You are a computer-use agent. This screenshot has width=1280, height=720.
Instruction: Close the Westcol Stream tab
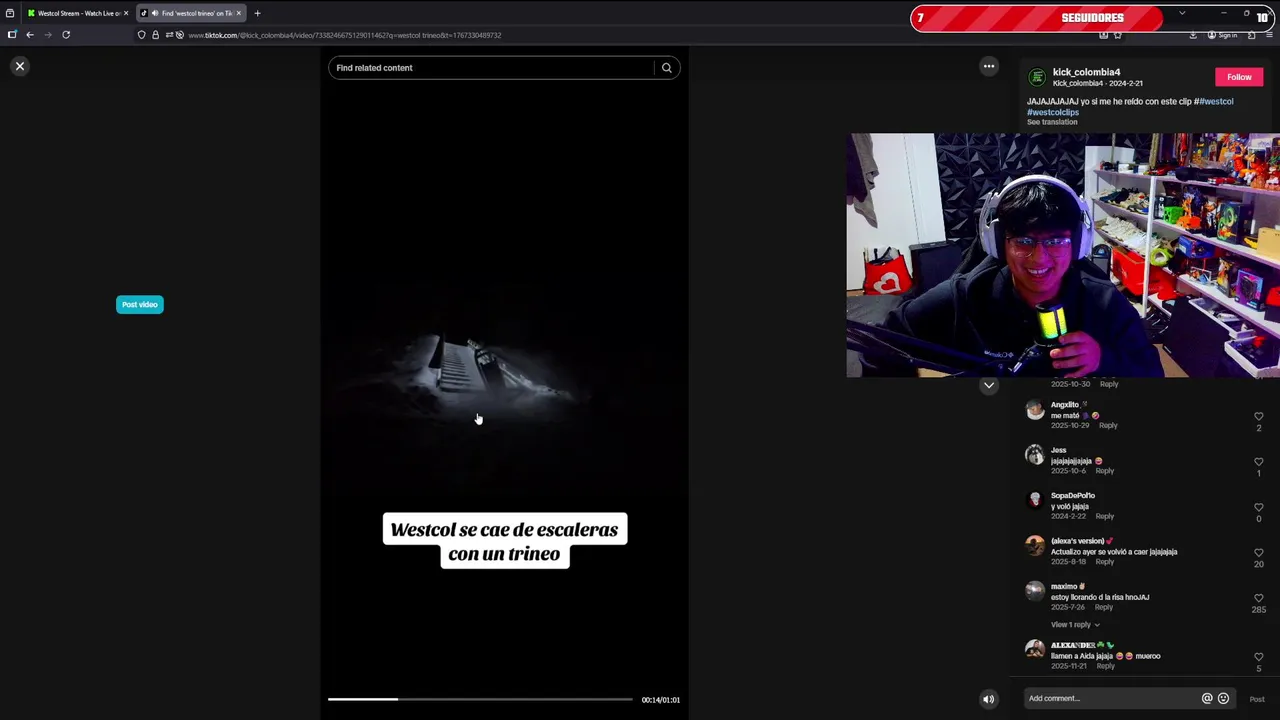tap(126, 13)
